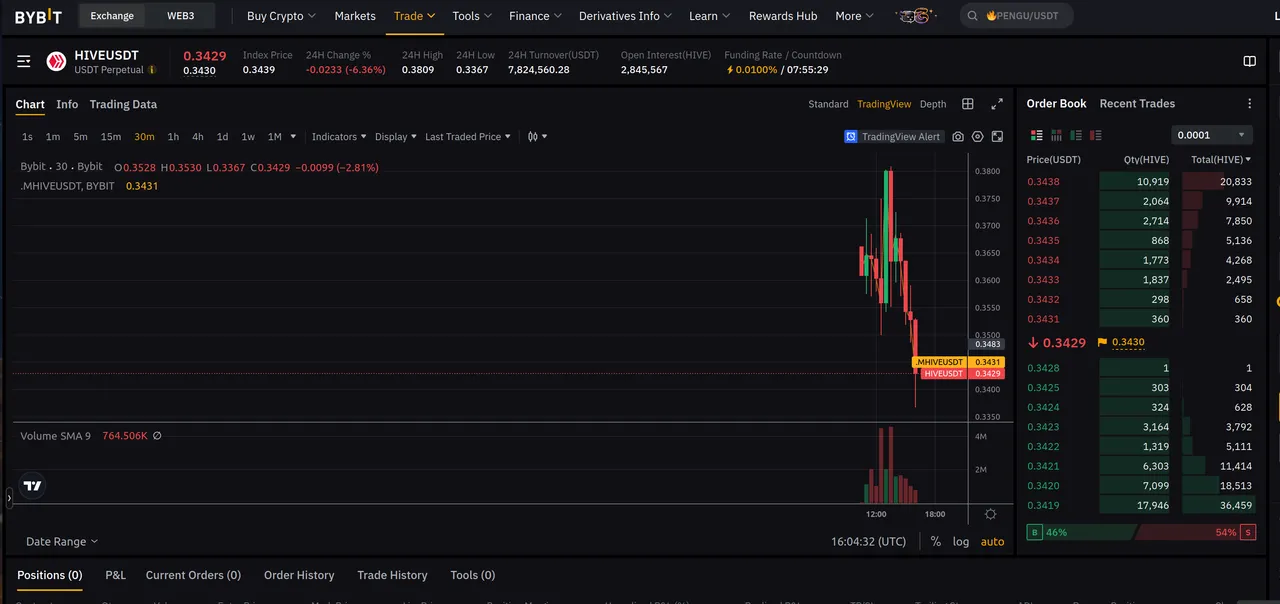Switch to the Trading Data tab
The height and width of the screenshot is (604, 1280).
click(123, 104)
